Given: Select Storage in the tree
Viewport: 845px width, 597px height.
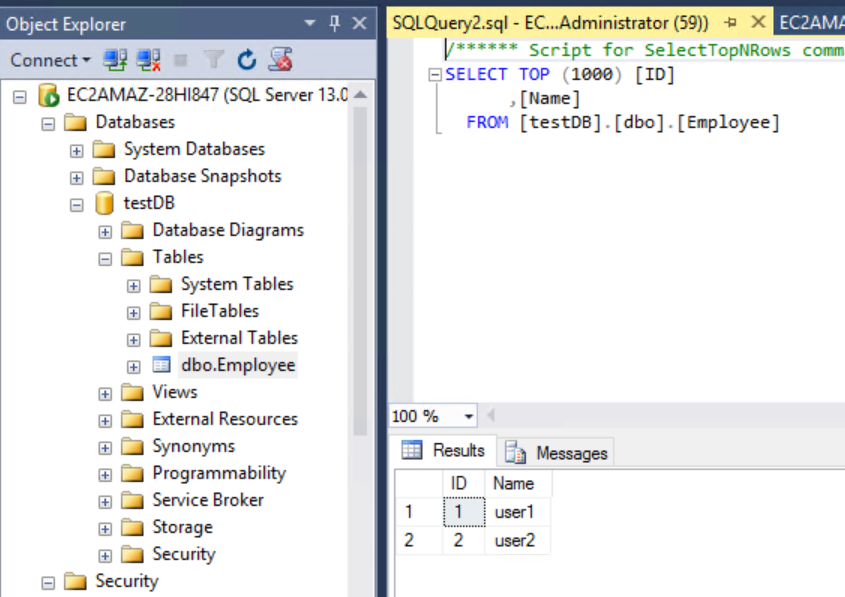Looking at the screenshot, I should [x=182, y=527].
